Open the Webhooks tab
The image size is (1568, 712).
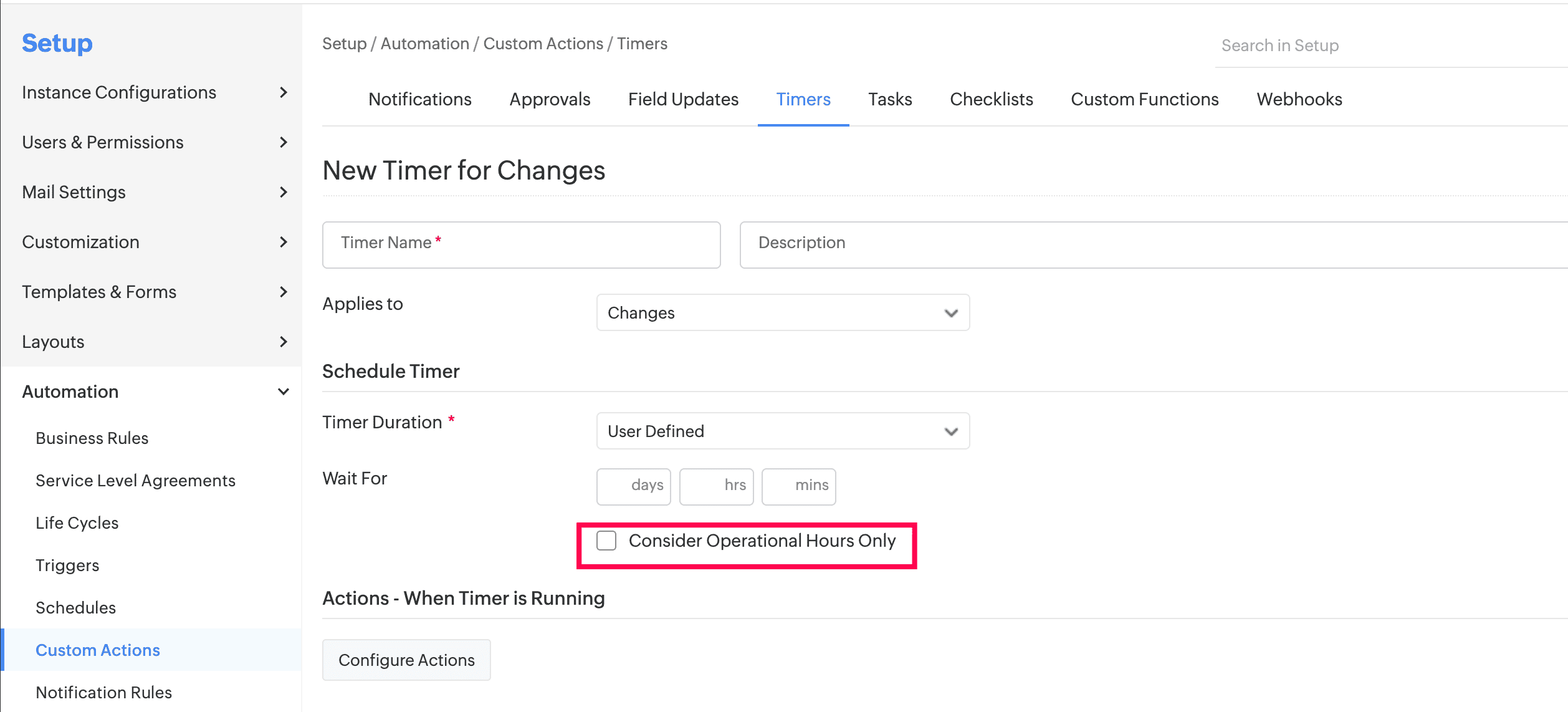(1299, 99)
